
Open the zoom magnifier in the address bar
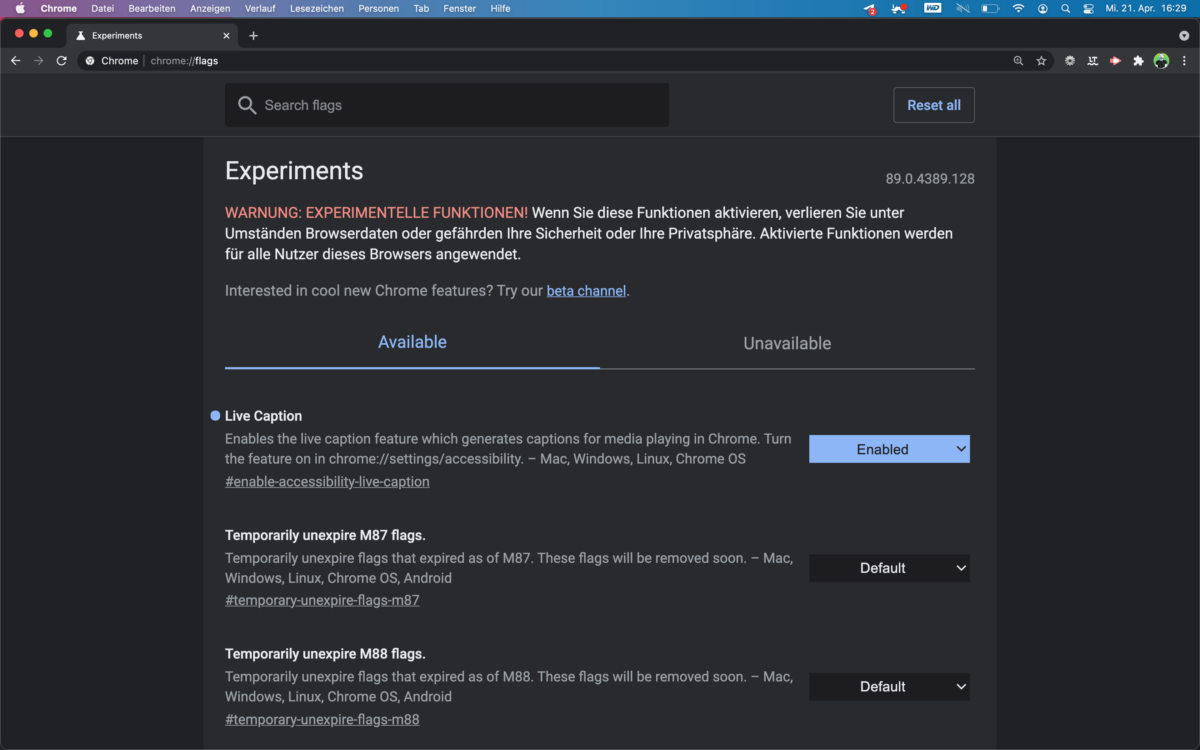tap(1018, 61)
